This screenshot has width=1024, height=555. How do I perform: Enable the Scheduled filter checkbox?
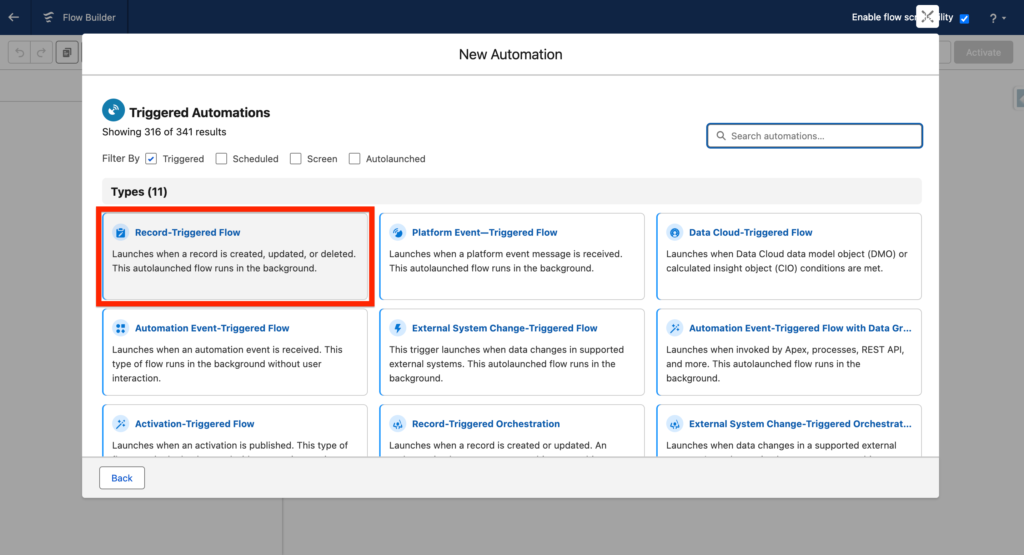pyautogui.click(x=221, y=158)
